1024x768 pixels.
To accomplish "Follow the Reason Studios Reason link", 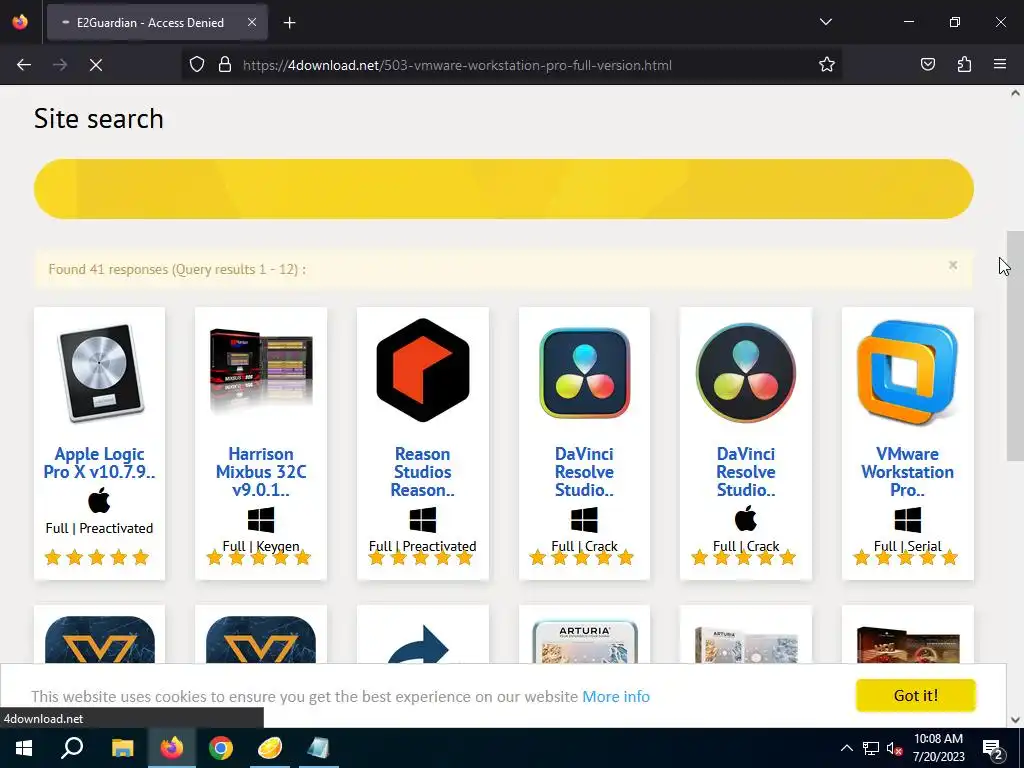I will pos(423,472).
